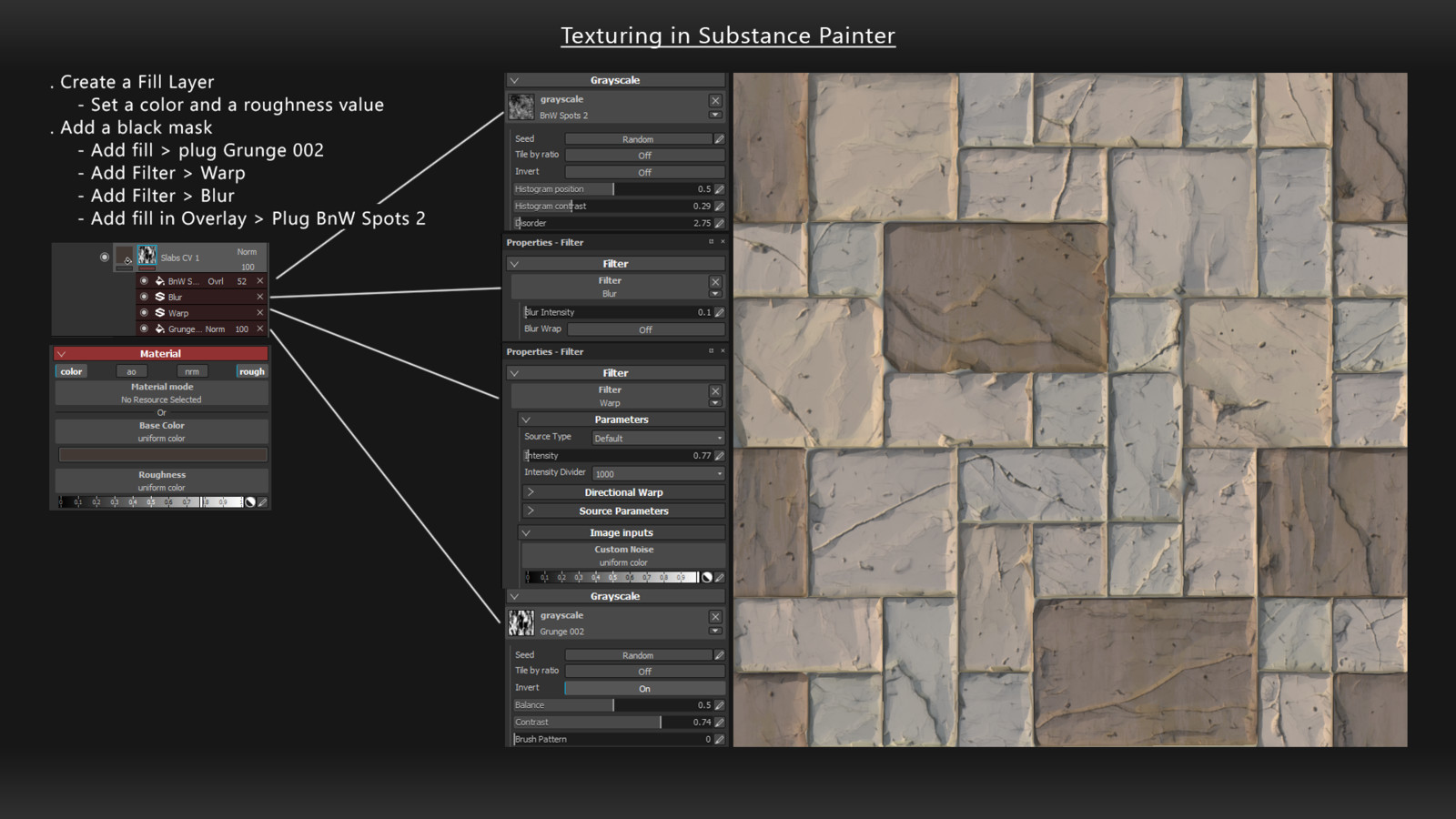Open Slabs CV 1 layer Norm blend mode

tap(247, 251)
